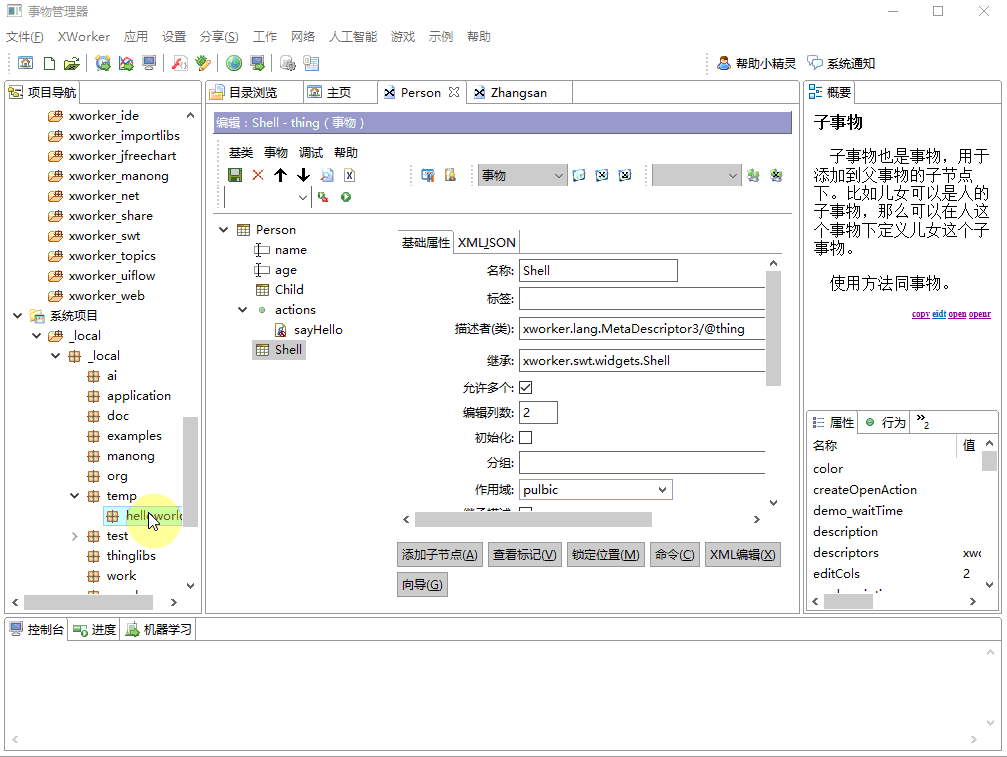The image size is (1007, 757).
Task: Click the XML file icon in editor toolbar
Action: pyautogui.click(x=349, y=175)
